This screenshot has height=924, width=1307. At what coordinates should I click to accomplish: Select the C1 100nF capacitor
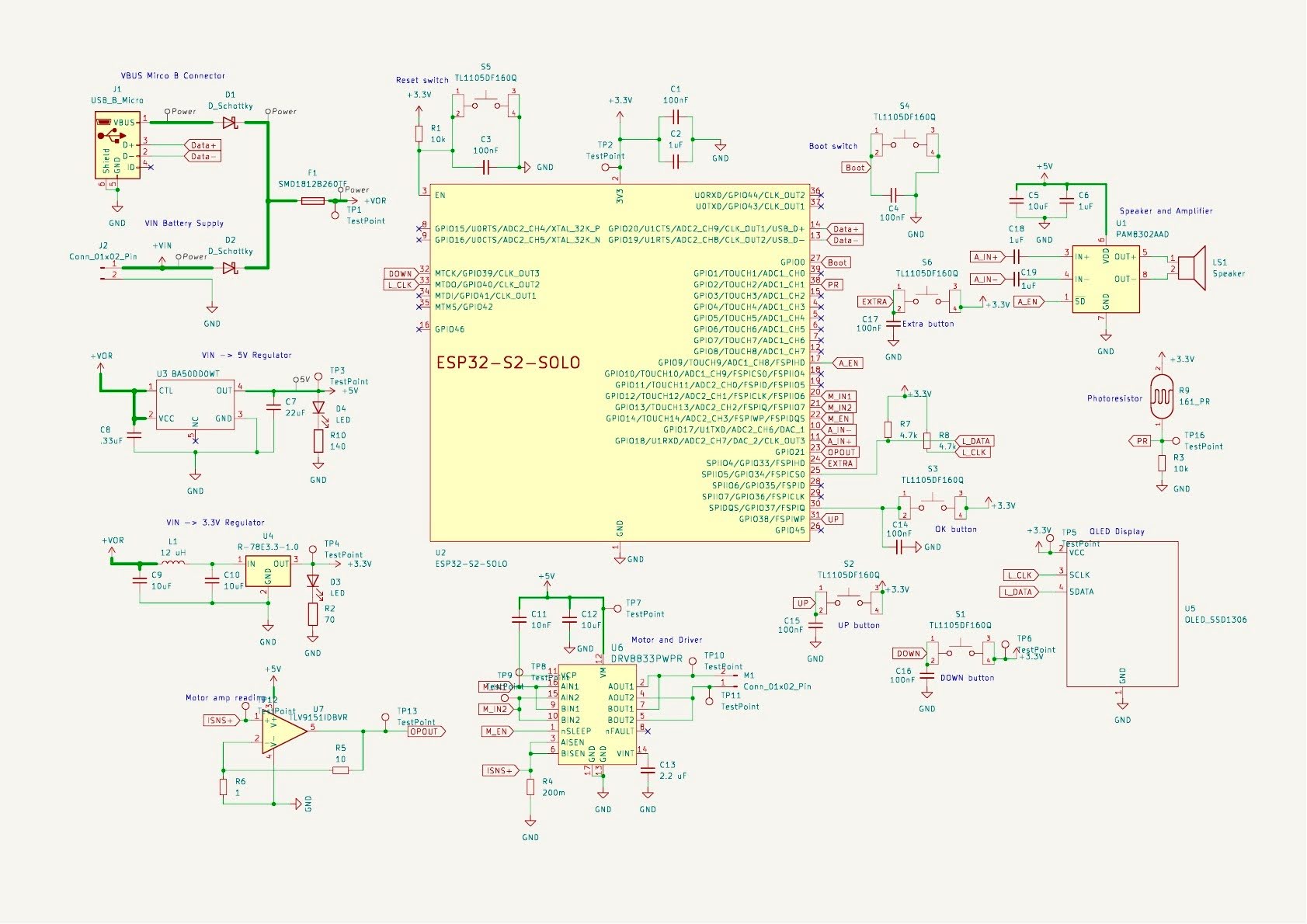pyautogui.click(x=676, y=117)
